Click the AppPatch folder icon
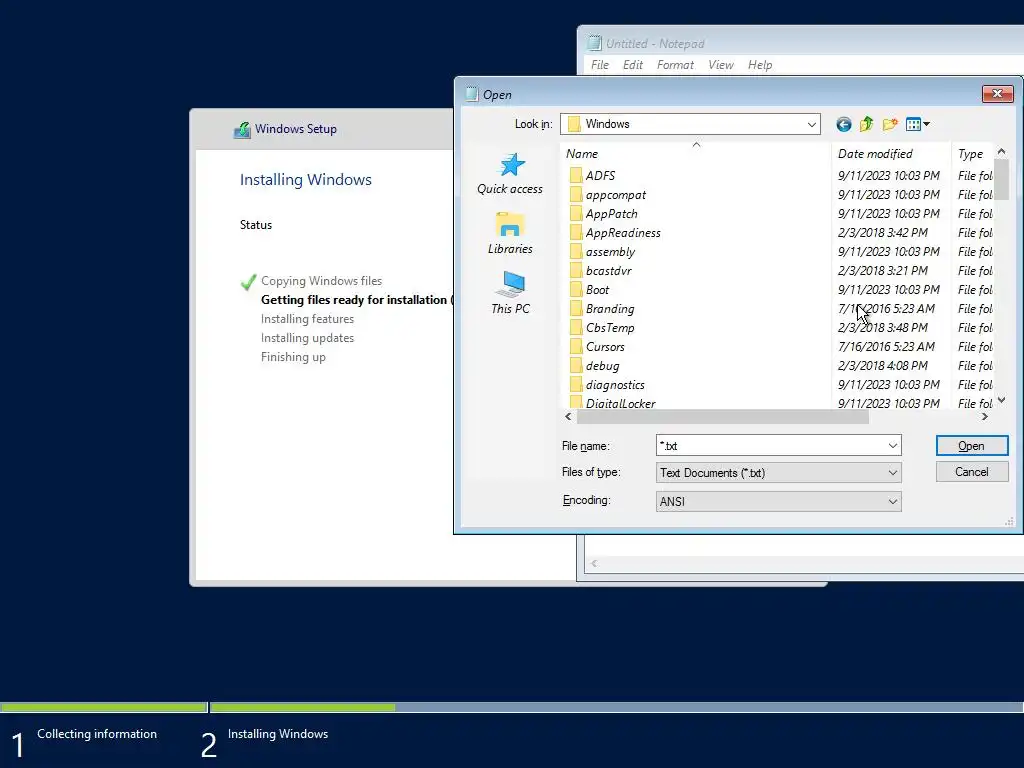 point(575,214)
